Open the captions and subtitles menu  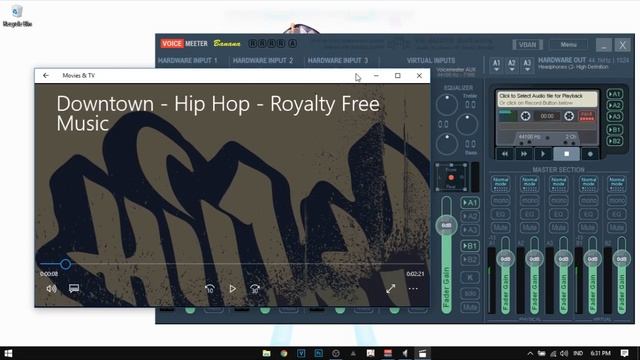(x=74, y=289)
